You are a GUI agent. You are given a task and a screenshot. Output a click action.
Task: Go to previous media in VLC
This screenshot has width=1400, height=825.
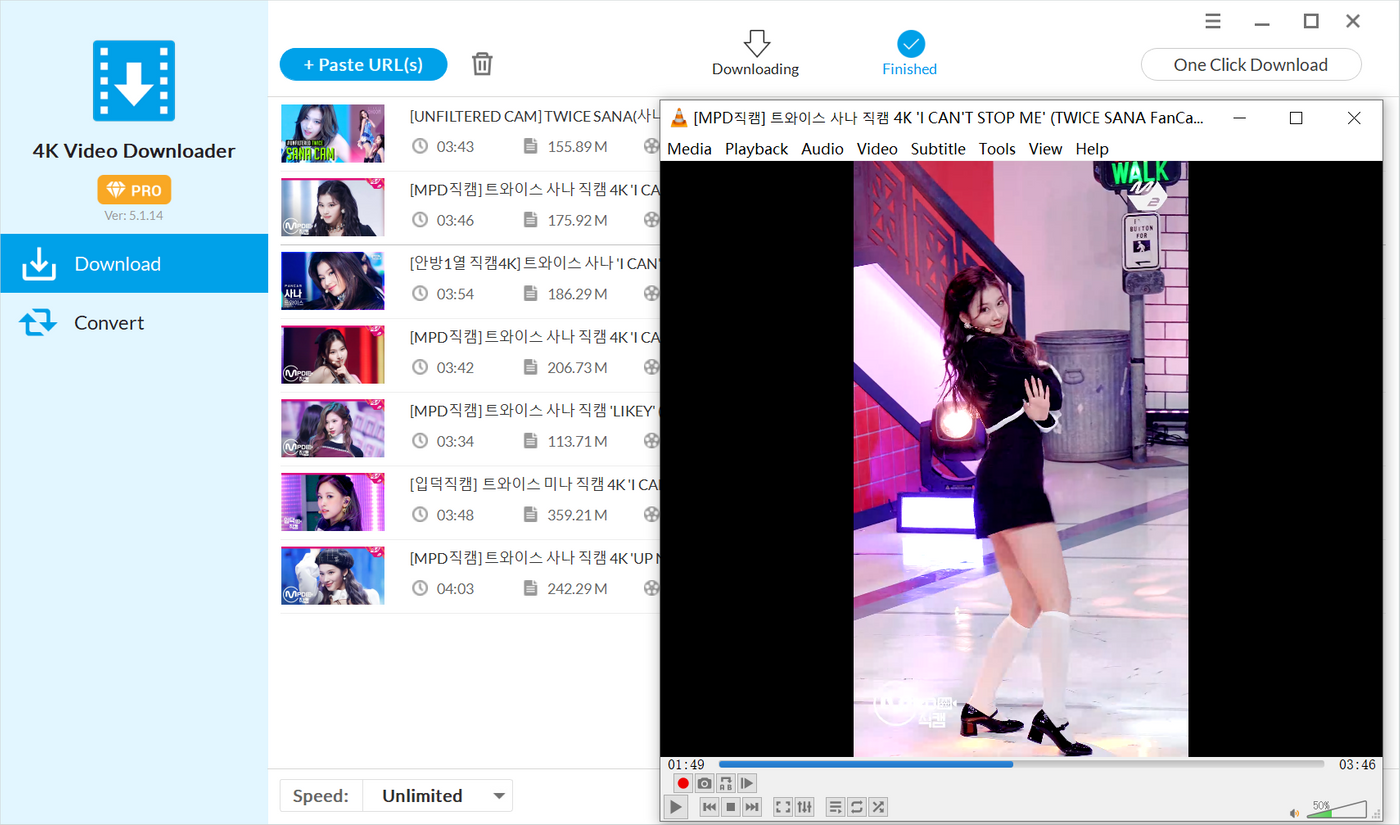tap(709, 806)
